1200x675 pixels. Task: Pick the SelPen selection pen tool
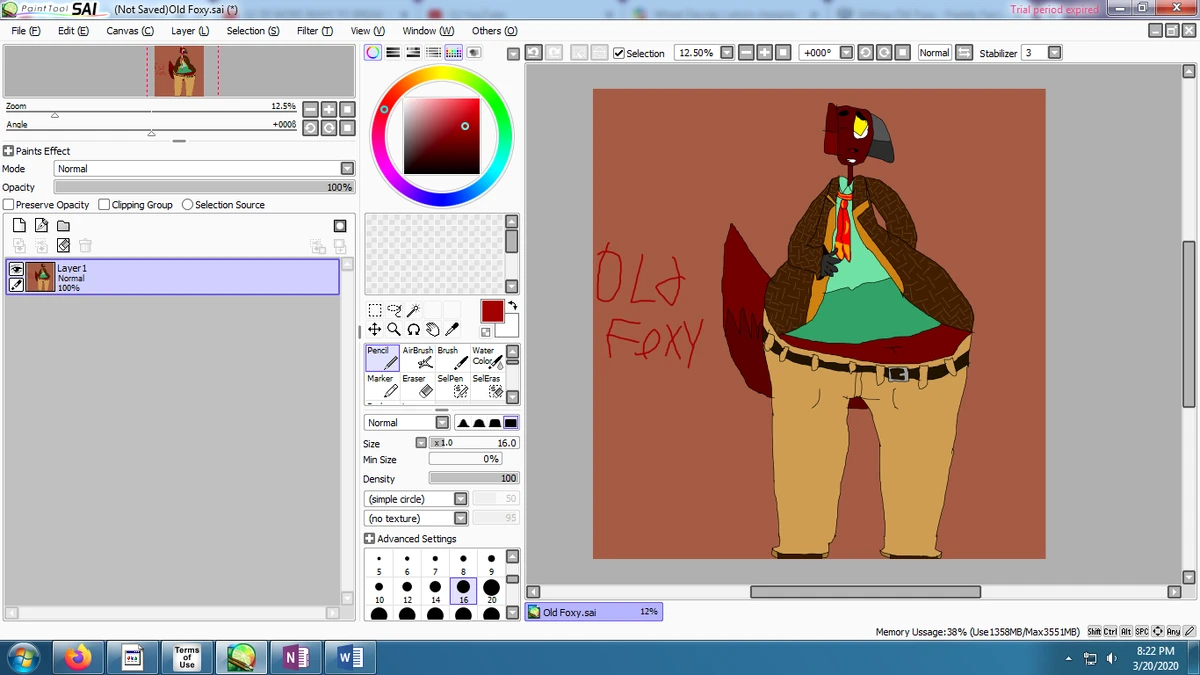(451, 385)
